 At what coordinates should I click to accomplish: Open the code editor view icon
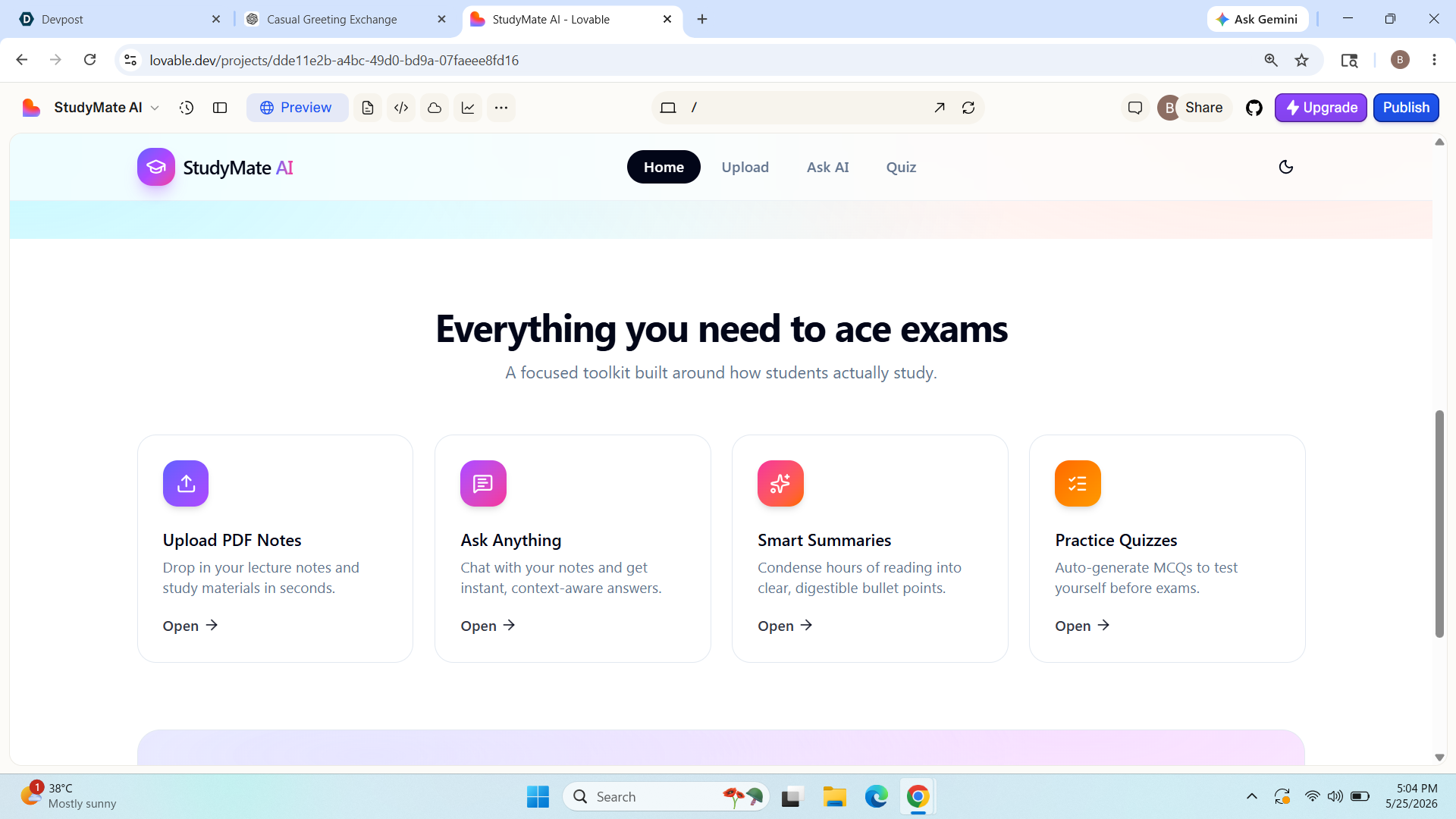tap(401, 108)
